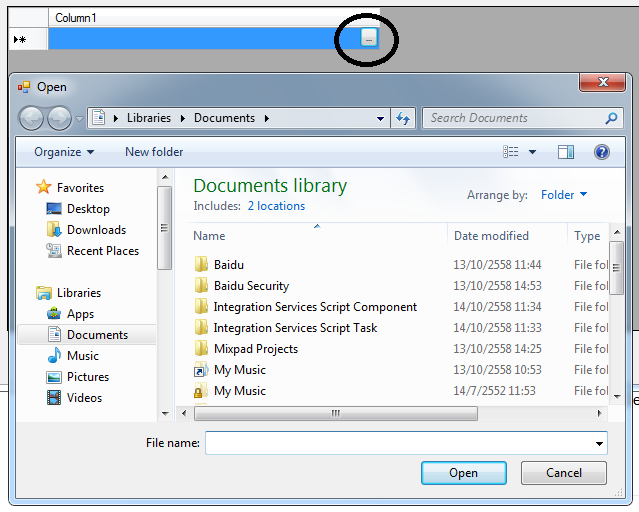Select Integration Services Script Task folder
The image size is (639, 512).
tap(295, 328)
